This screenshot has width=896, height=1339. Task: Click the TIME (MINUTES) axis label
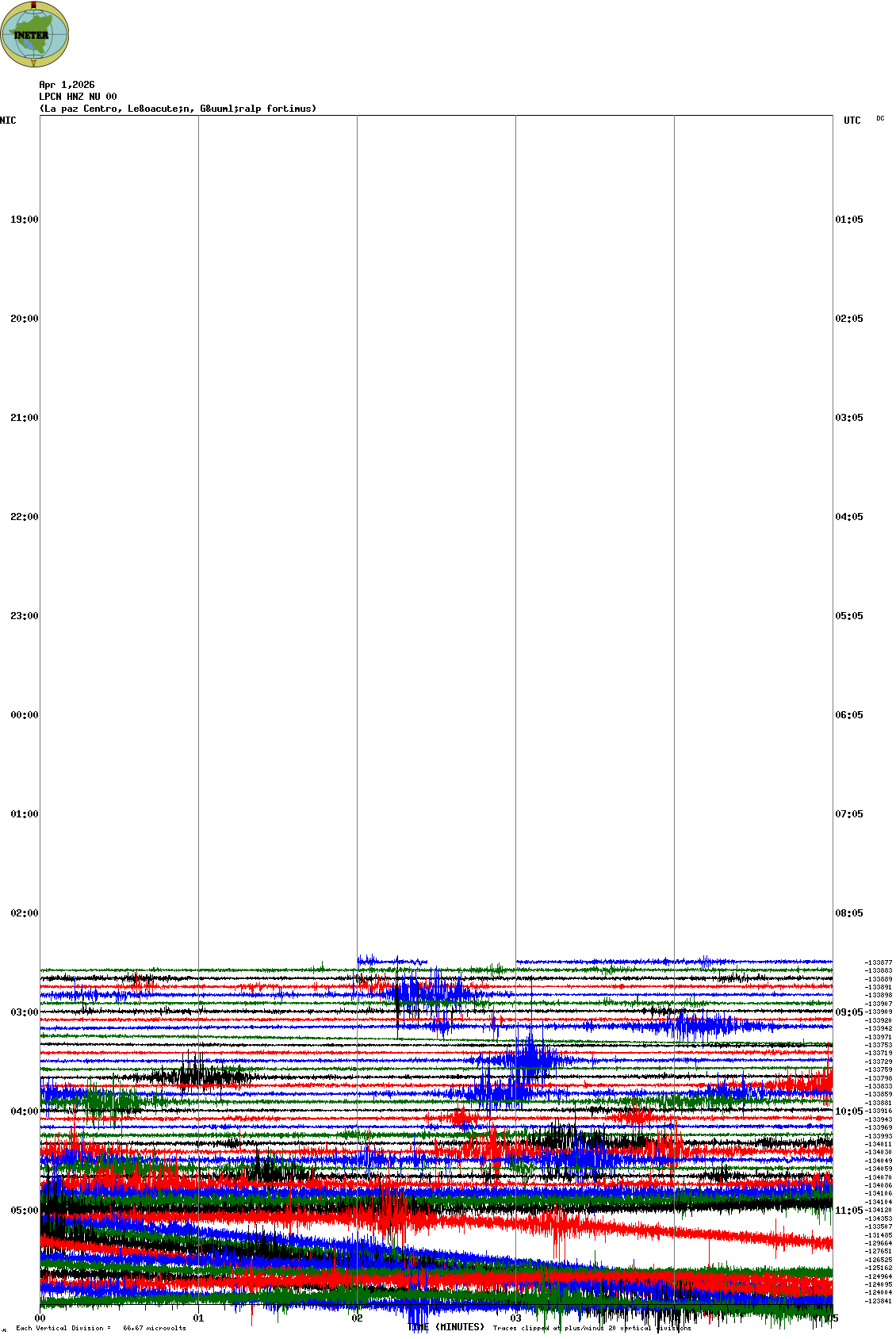click(x=446, y=1327)
